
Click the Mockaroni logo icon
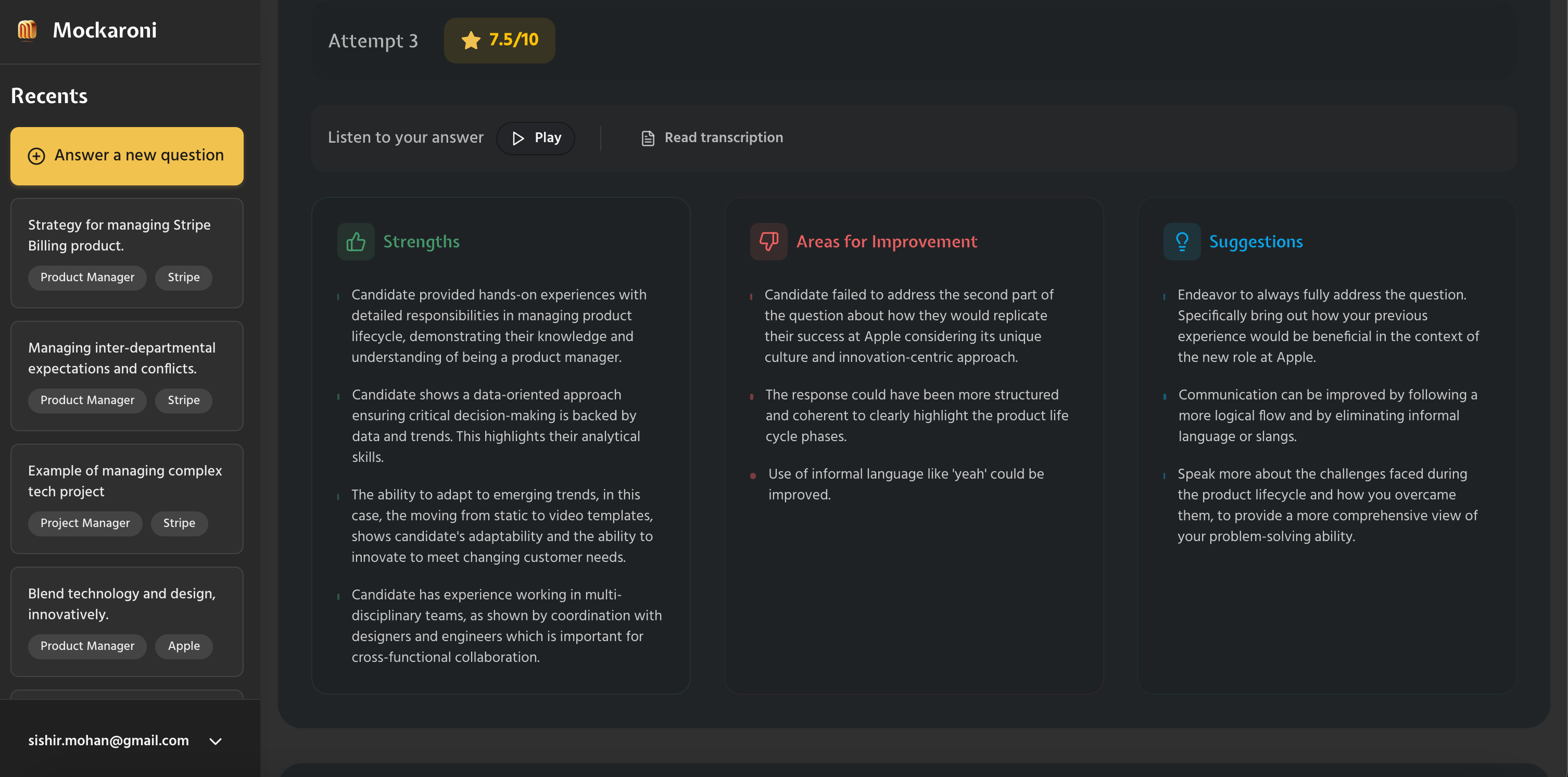coord(27,30)
